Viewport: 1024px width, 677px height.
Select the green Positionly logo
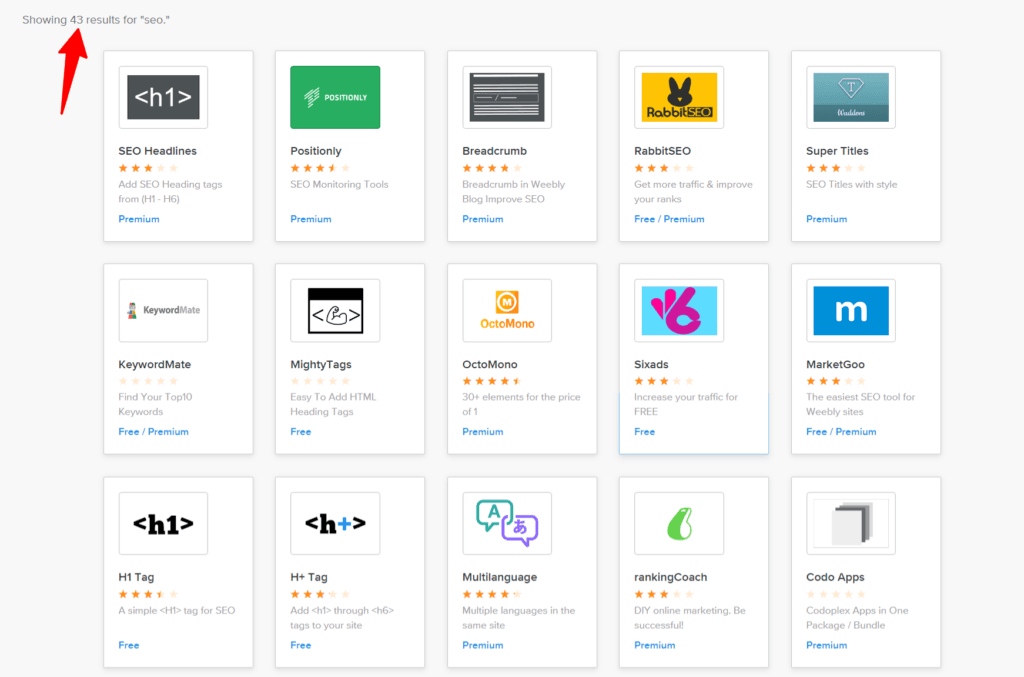(x=335, y=96)
